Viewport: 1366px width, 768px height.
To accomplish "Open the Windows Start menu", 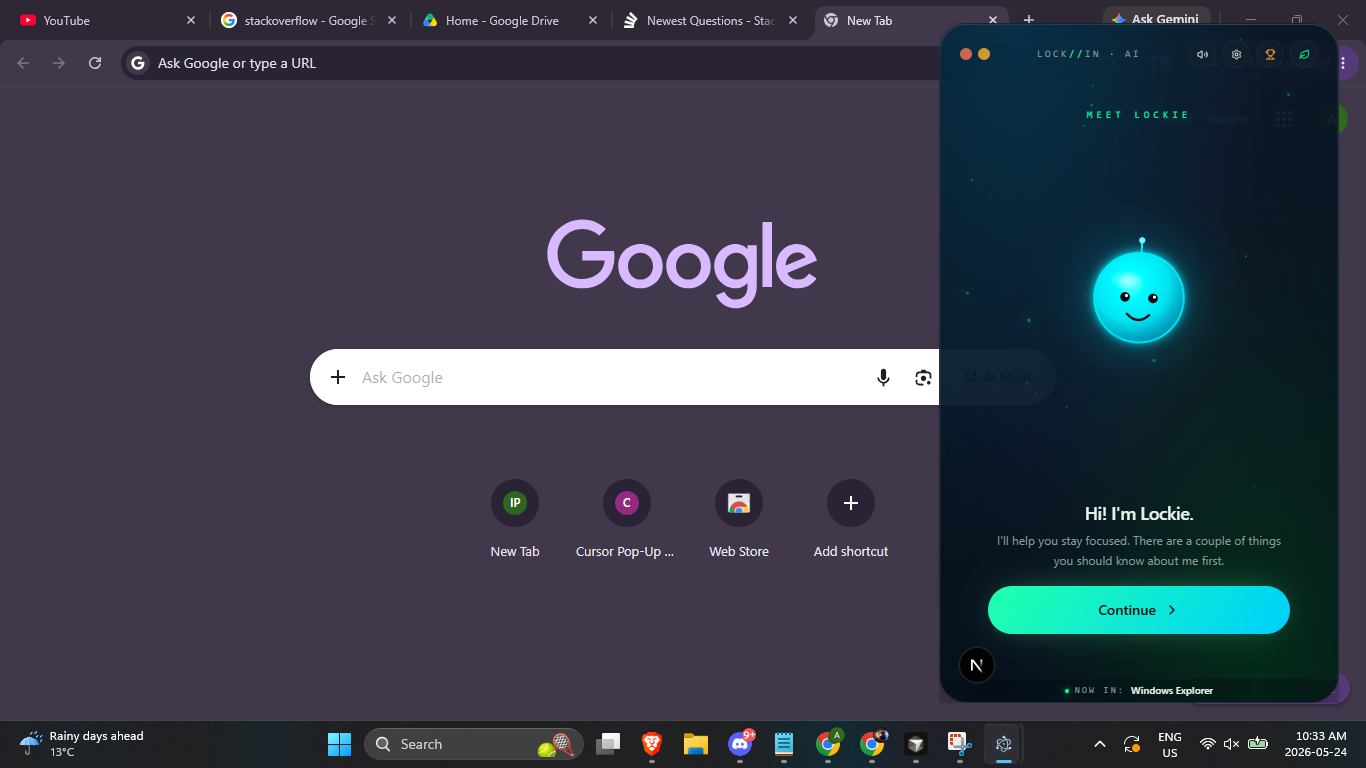I will click(x=340, y=744).
